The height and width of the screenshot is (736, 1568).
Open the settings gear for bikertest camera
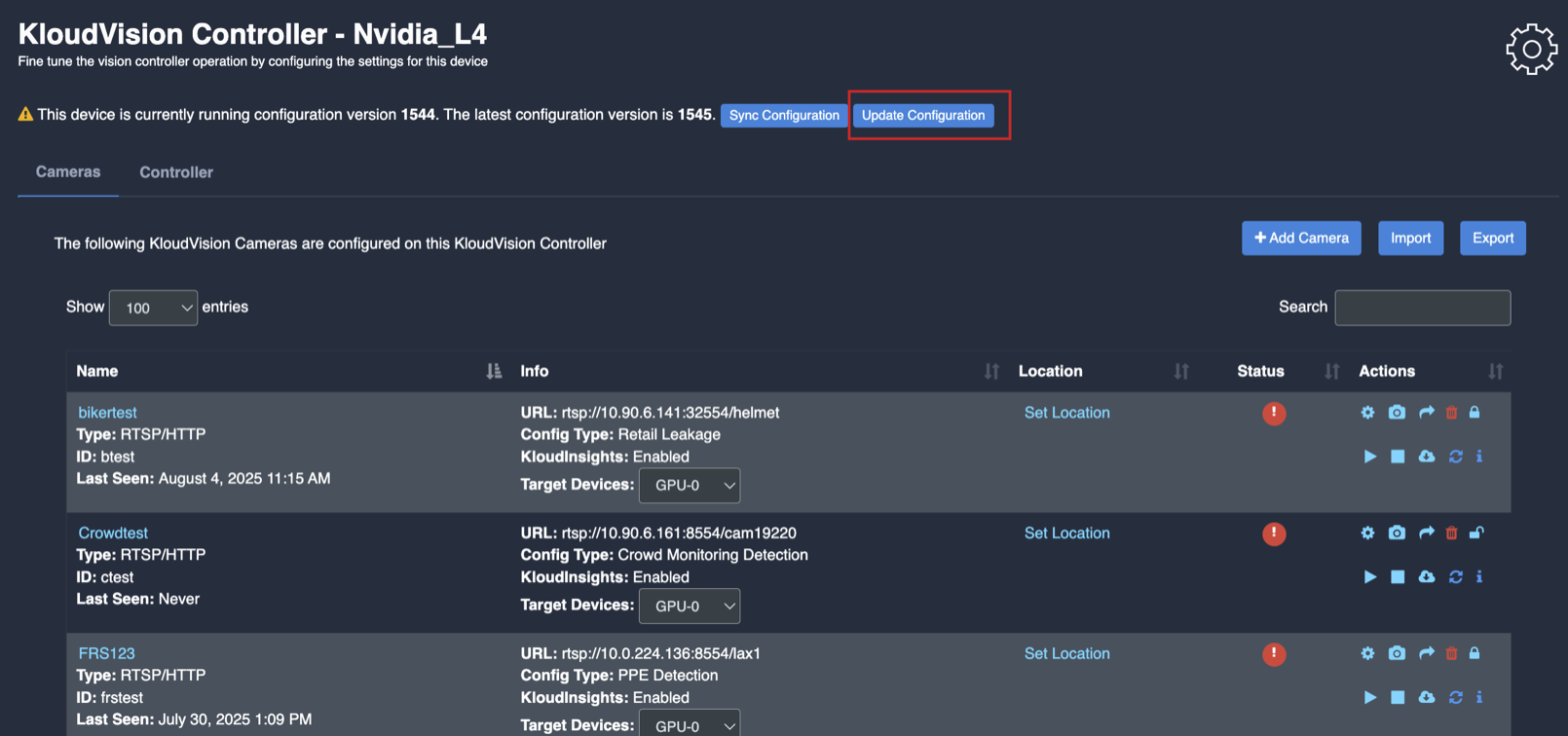point(1367,413)
